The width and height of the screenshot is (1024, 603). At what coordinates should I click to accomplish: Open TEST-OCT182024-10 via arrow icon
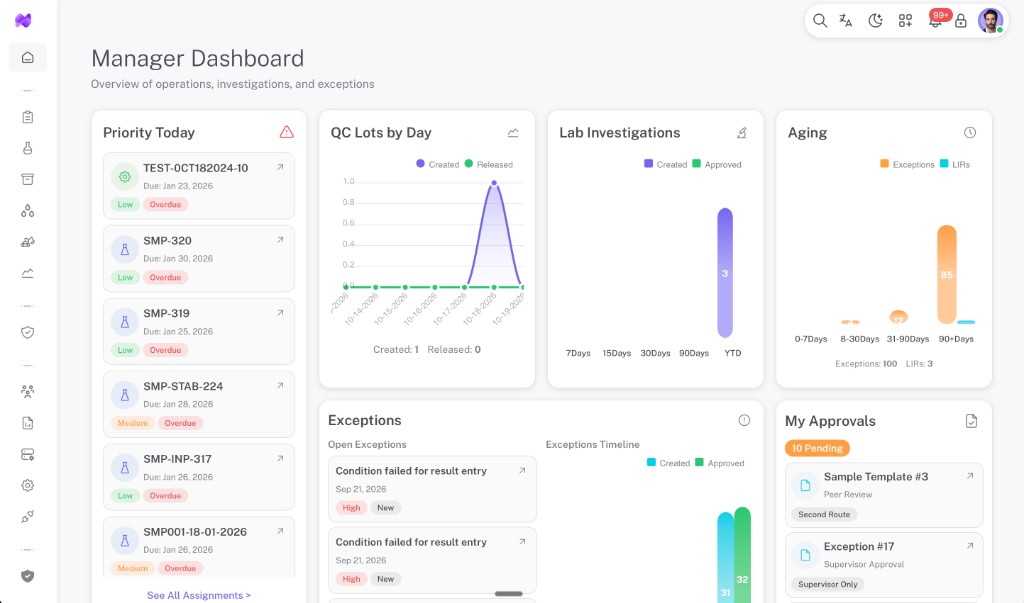(280, 167)
